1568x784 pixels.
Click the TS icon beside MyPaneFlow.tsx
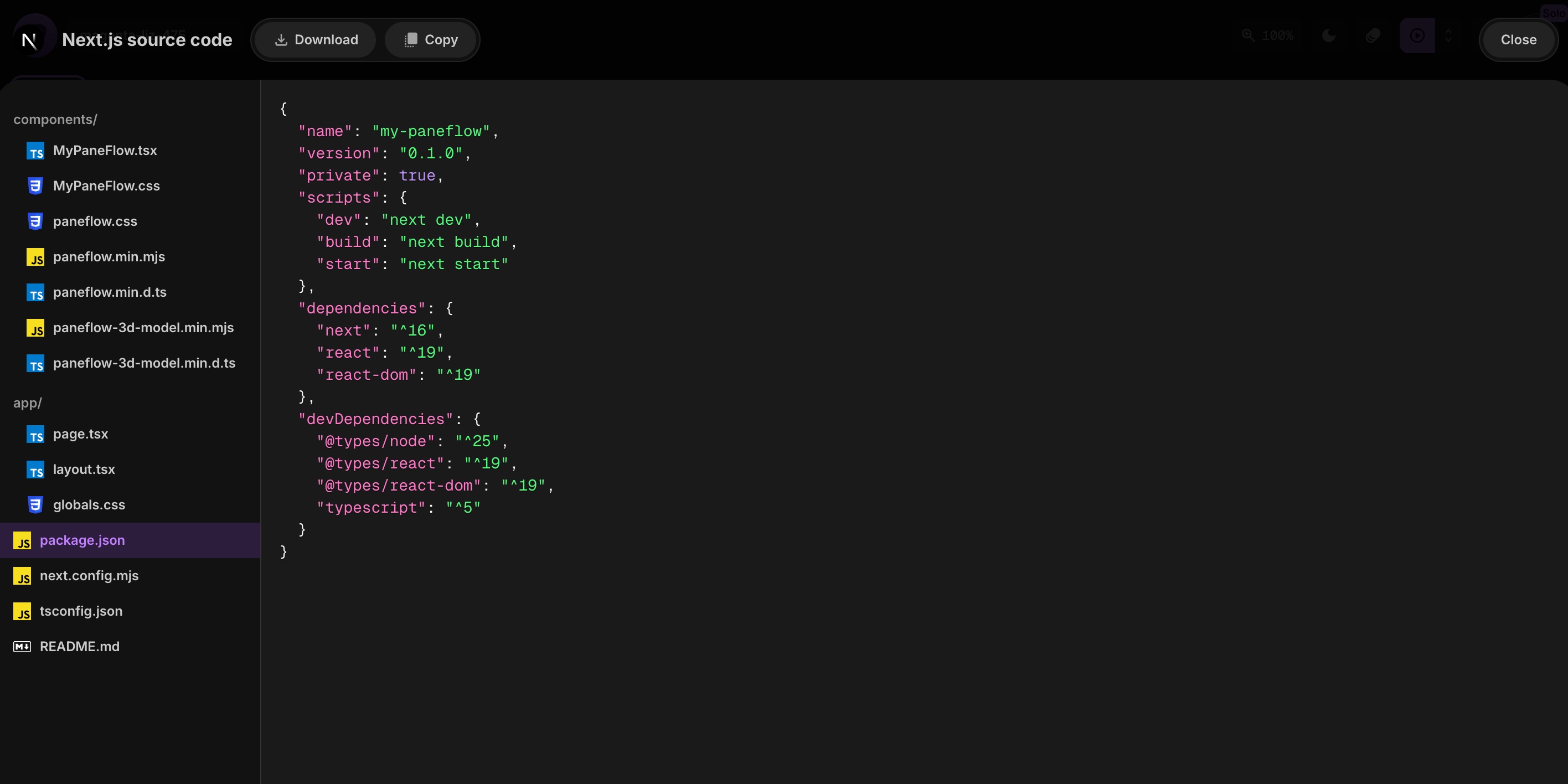point(35,151)
